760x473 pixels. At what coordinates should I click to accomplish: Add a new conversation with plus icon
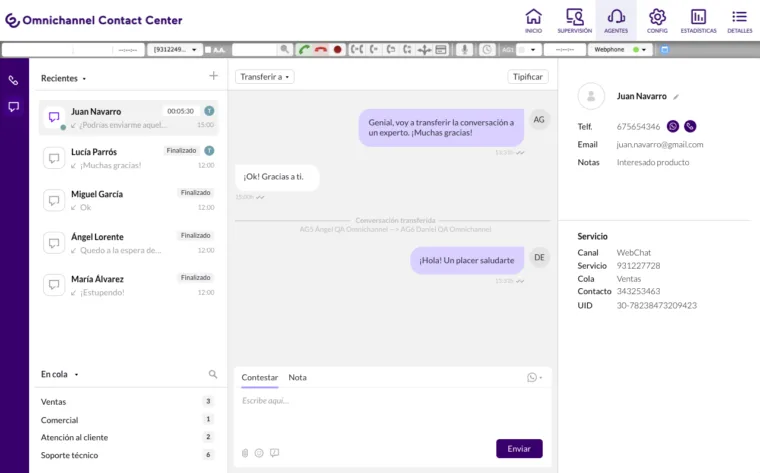213,76
